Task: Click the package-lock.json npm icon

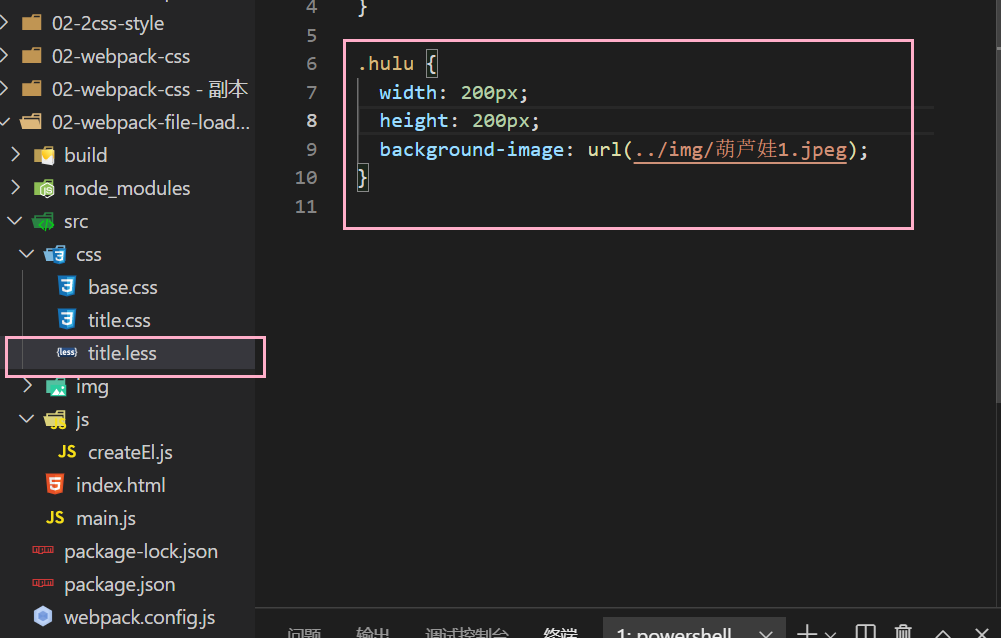Action: click(x=43, y=550)
